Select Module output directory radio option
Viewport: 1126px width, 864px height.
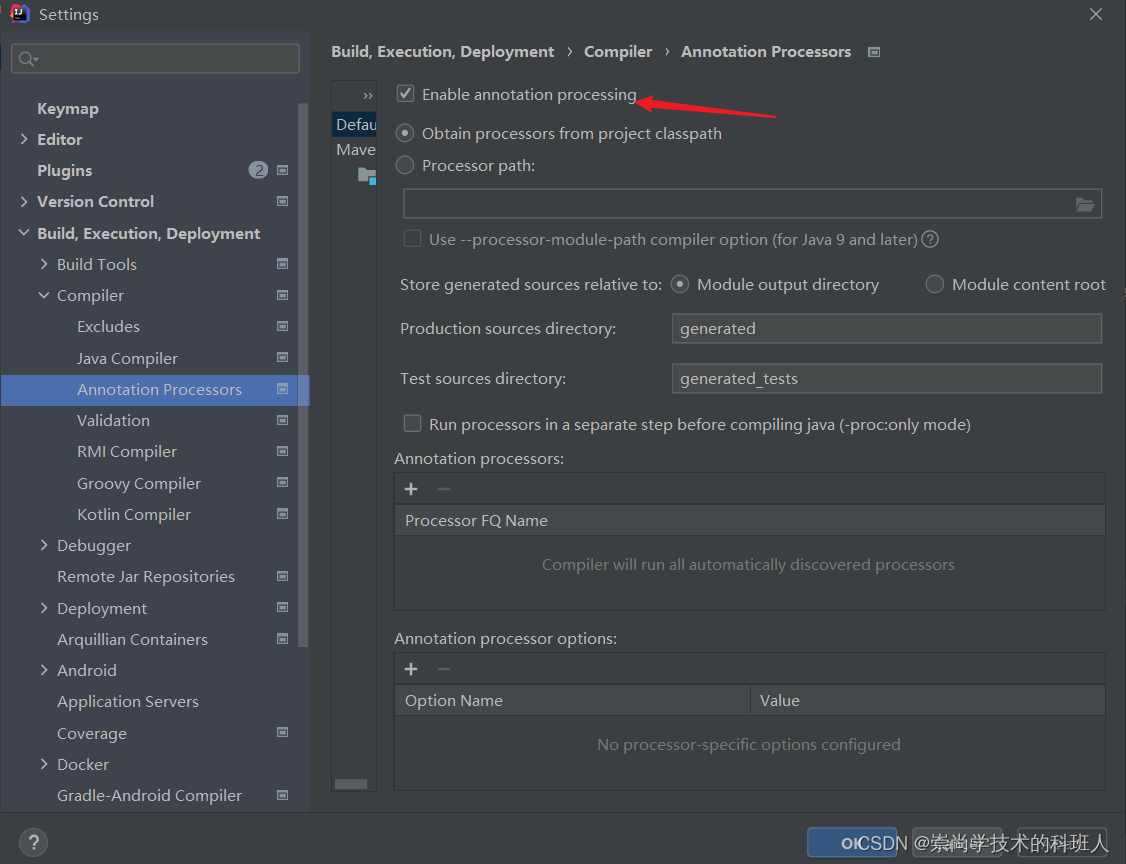pyautogui.click(x=679, y=284)
